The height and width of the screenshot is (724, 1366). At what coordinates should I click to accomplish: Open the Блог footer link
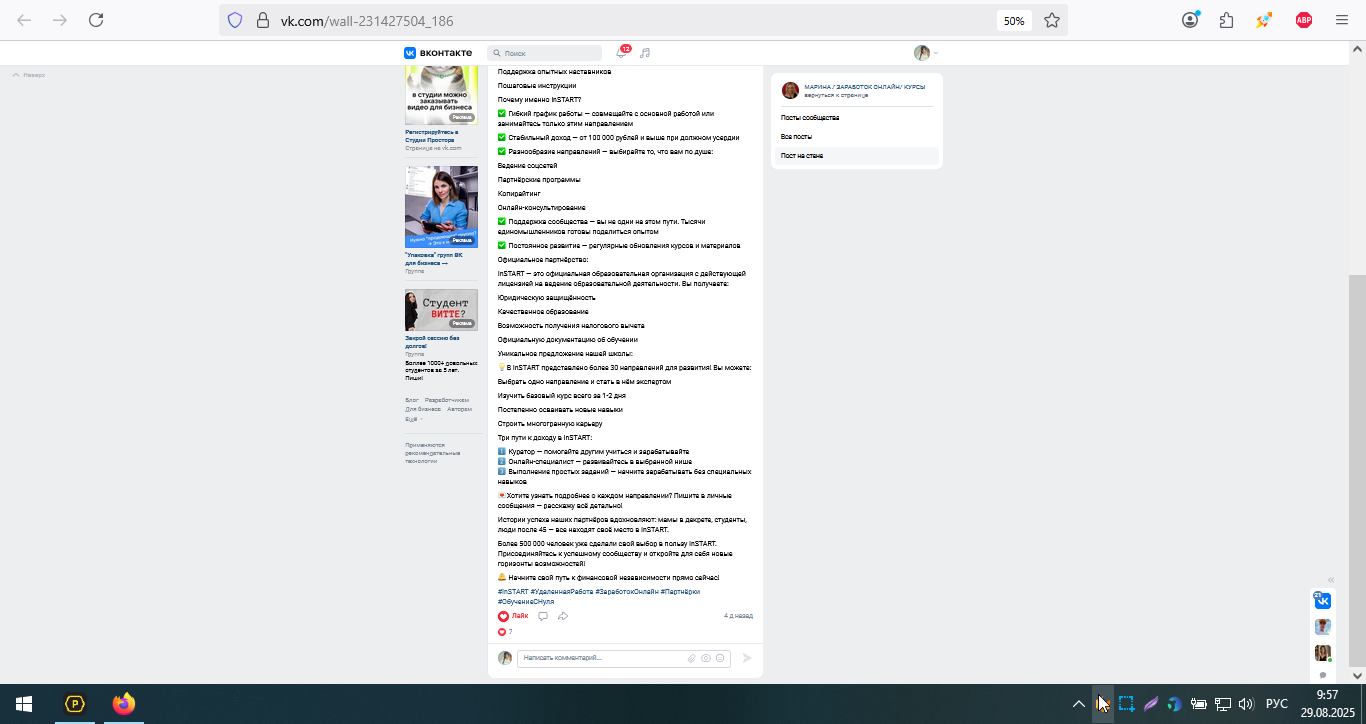click(412, 399)
